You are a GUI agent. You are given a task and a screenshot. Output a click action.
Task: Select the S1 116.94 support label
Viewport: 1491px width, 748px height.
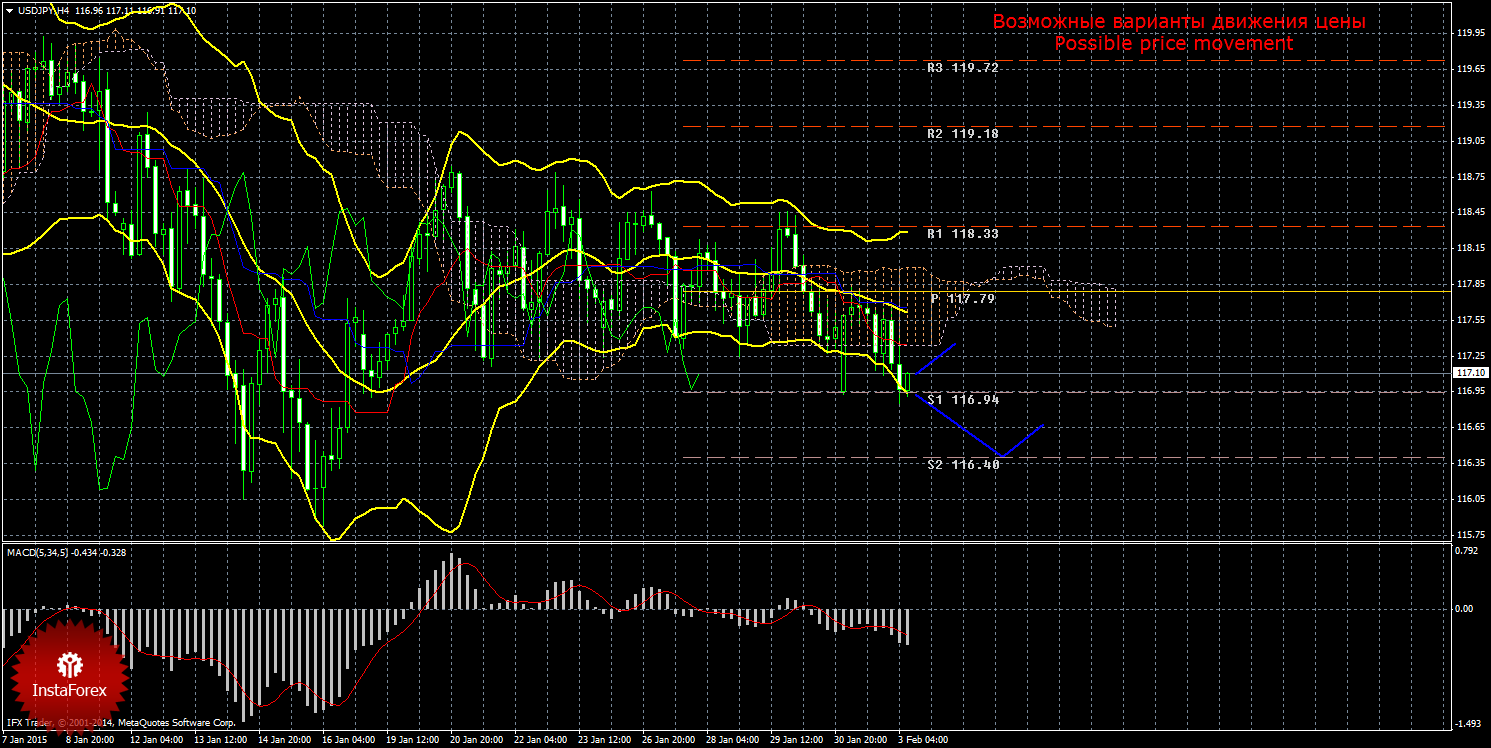(x=963, y=399)
